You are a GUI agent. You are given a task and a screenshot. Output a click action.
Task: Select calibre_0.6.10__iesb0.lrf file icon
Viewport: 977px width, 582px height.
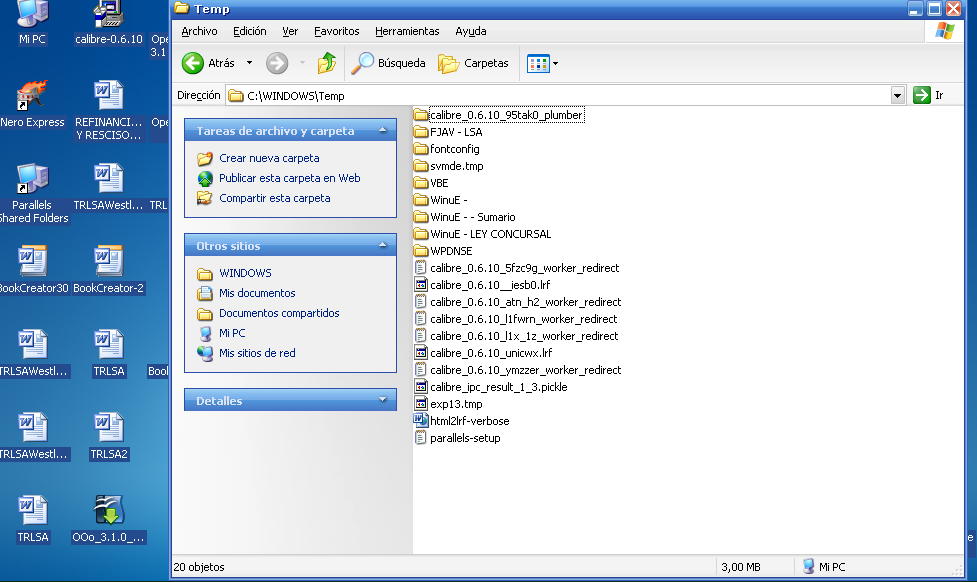click(421, 285)
